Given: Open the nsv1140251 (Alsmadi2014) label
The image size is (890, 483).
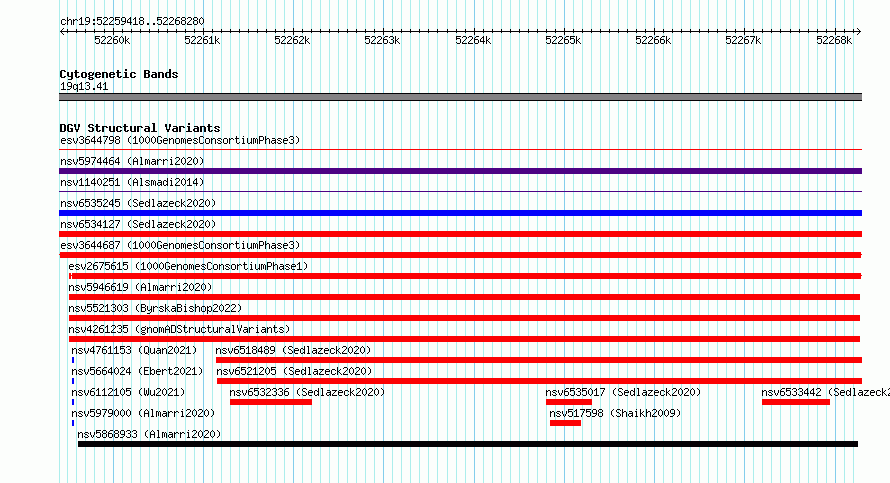Looking at the screenshot, I should [x=132, y=182].
